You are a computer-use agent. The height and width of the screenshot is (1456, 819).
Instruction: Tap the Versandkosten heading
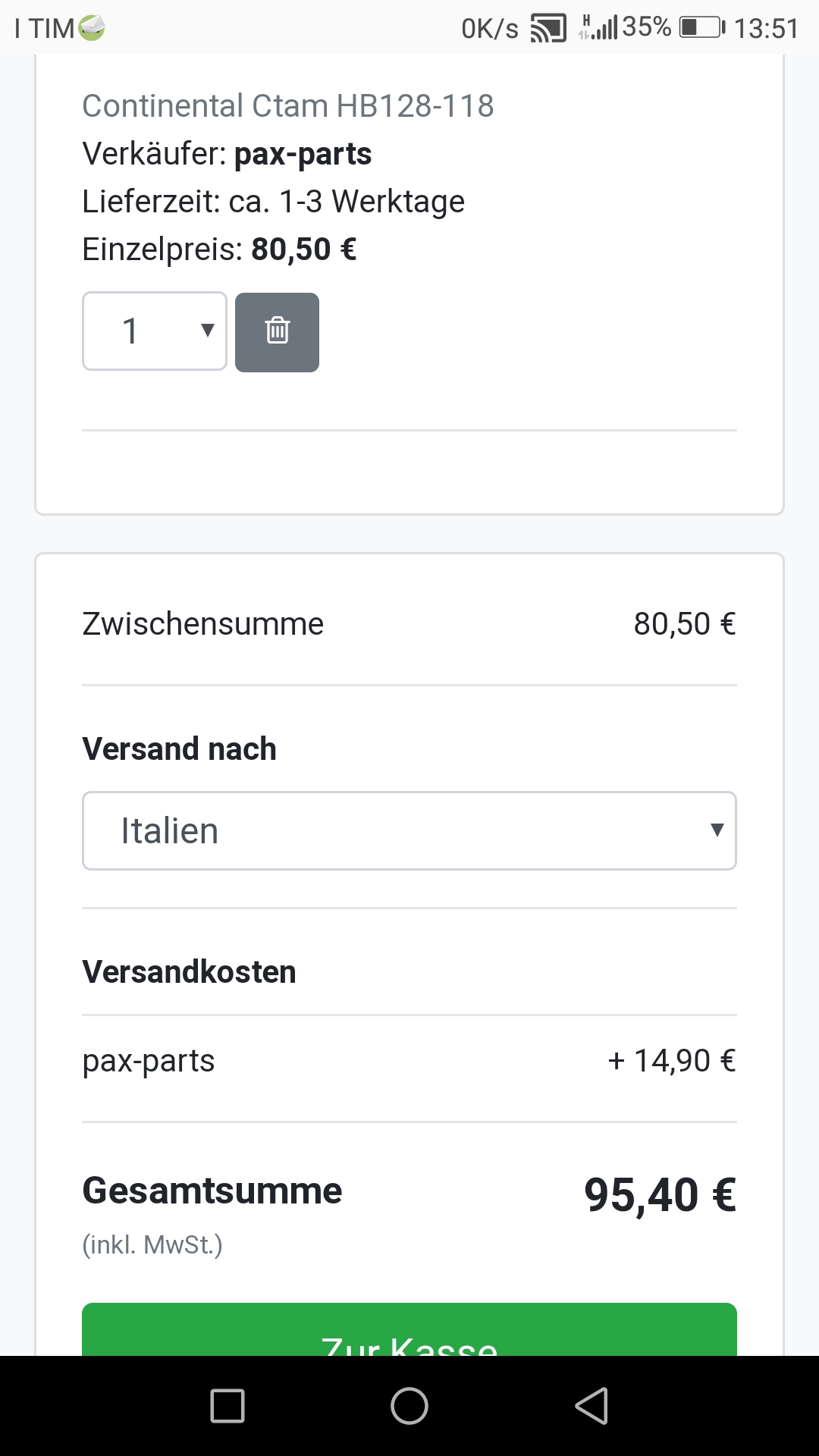click(189, 971)
